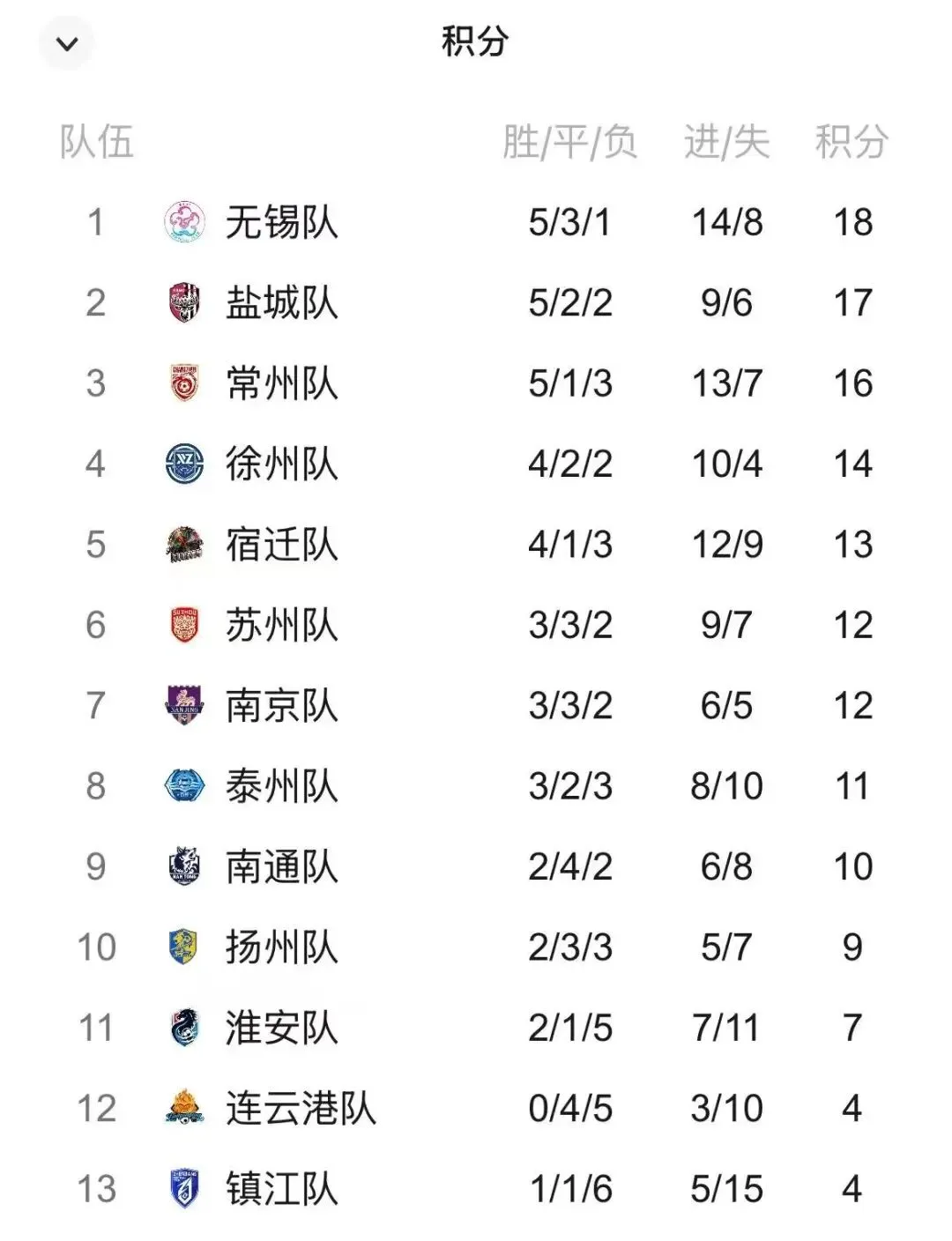Image resolution: width=952 pixels, height=1241 pixels.
Task: Open the 常州队 red shield logo
Action: (185, 383)
